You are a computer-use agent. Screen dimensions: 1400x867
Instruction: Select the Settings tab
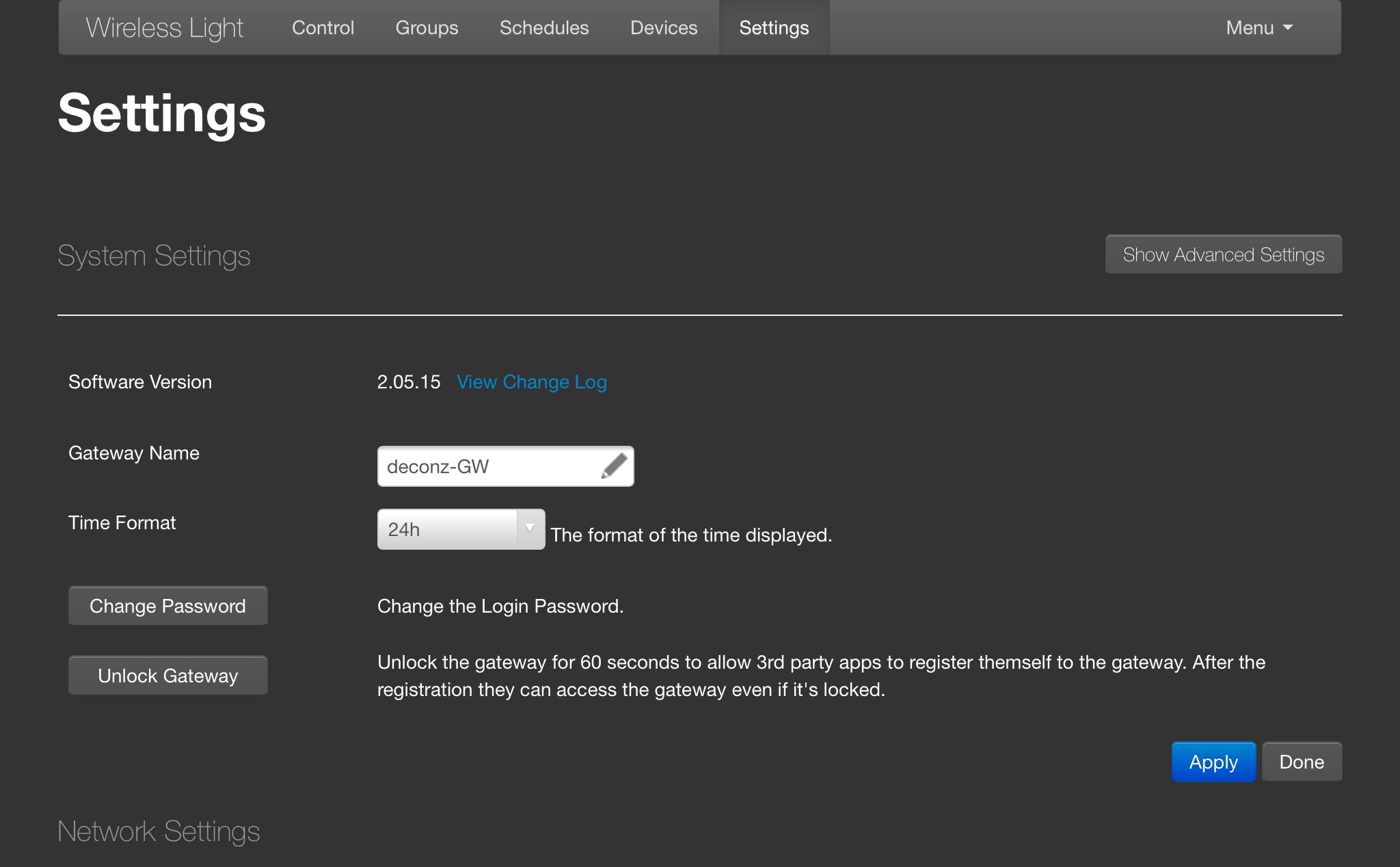(774, 27)
